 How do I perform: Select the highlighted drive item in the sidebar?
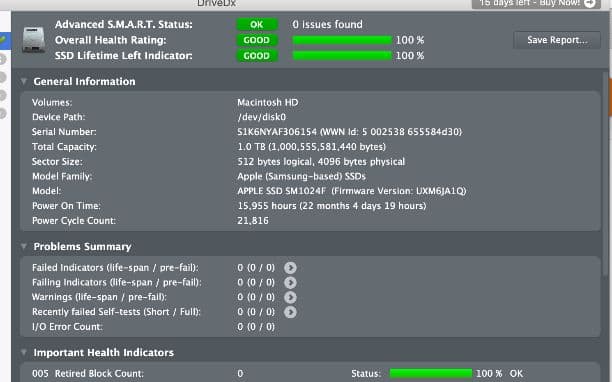tap(5, 40)
